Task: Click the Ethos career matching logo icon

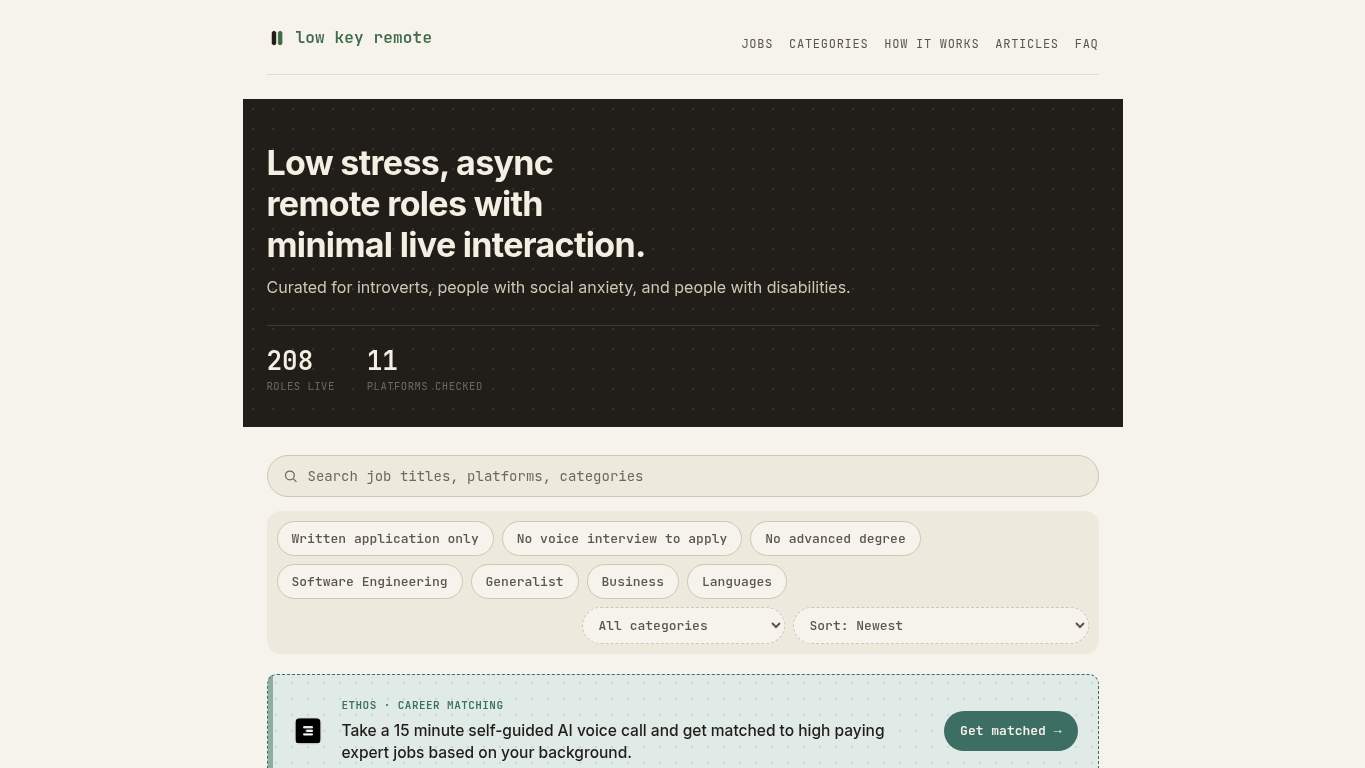Action: click(308, 731)
